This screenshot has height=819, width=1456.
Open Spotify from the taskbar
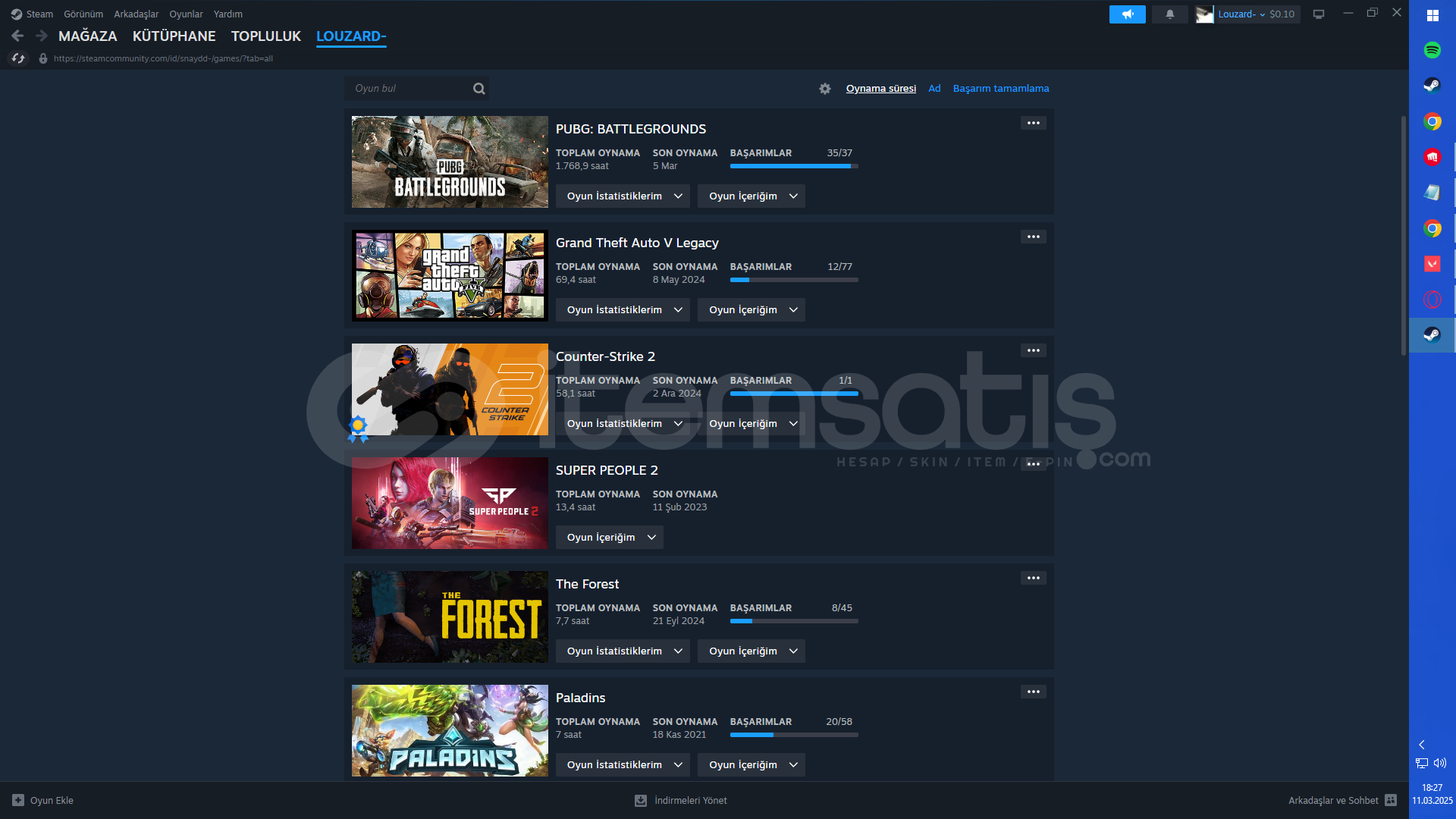pos(1432,50)
